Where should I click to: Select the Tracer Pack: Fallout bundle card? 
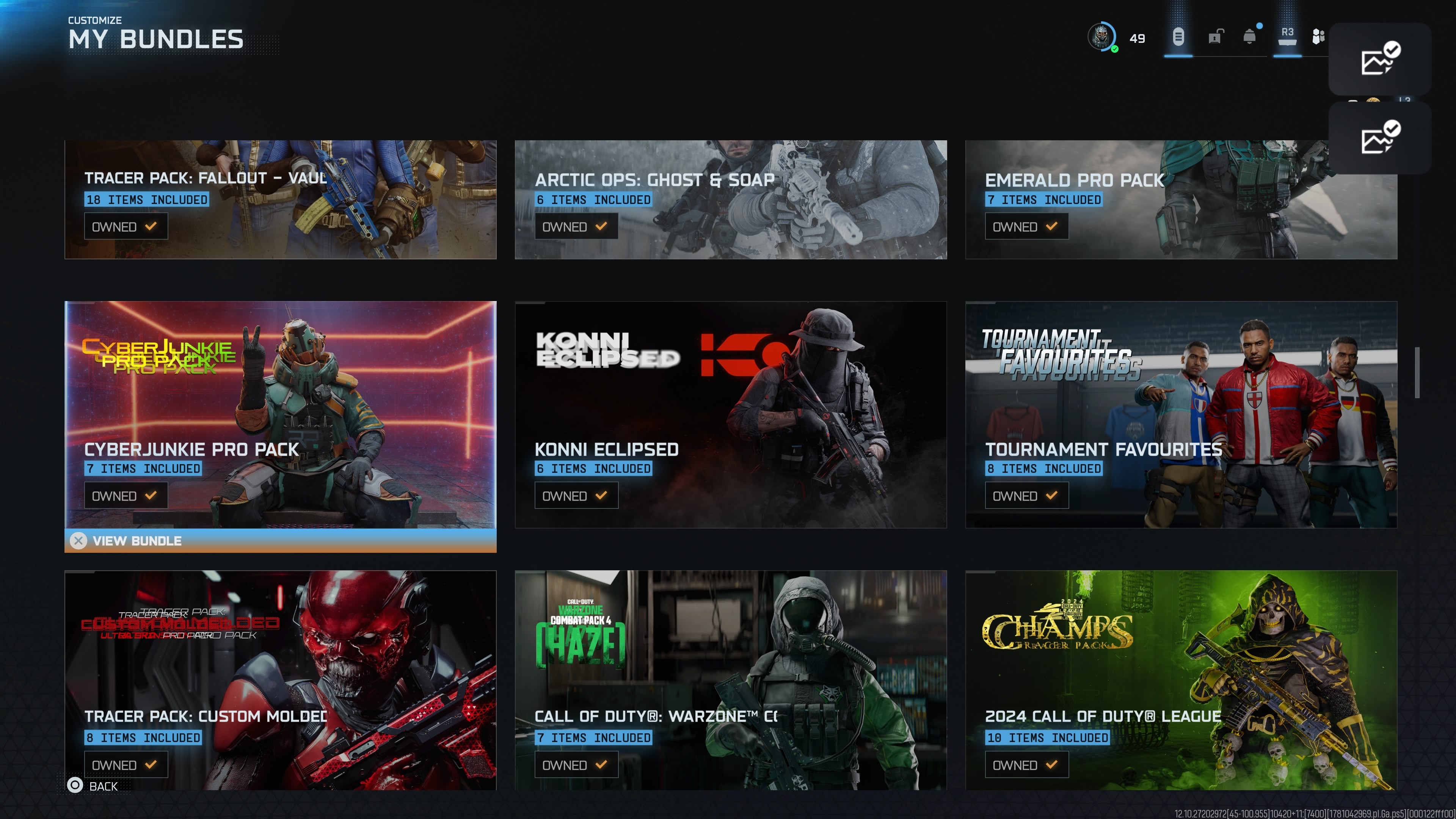point(280,199)
